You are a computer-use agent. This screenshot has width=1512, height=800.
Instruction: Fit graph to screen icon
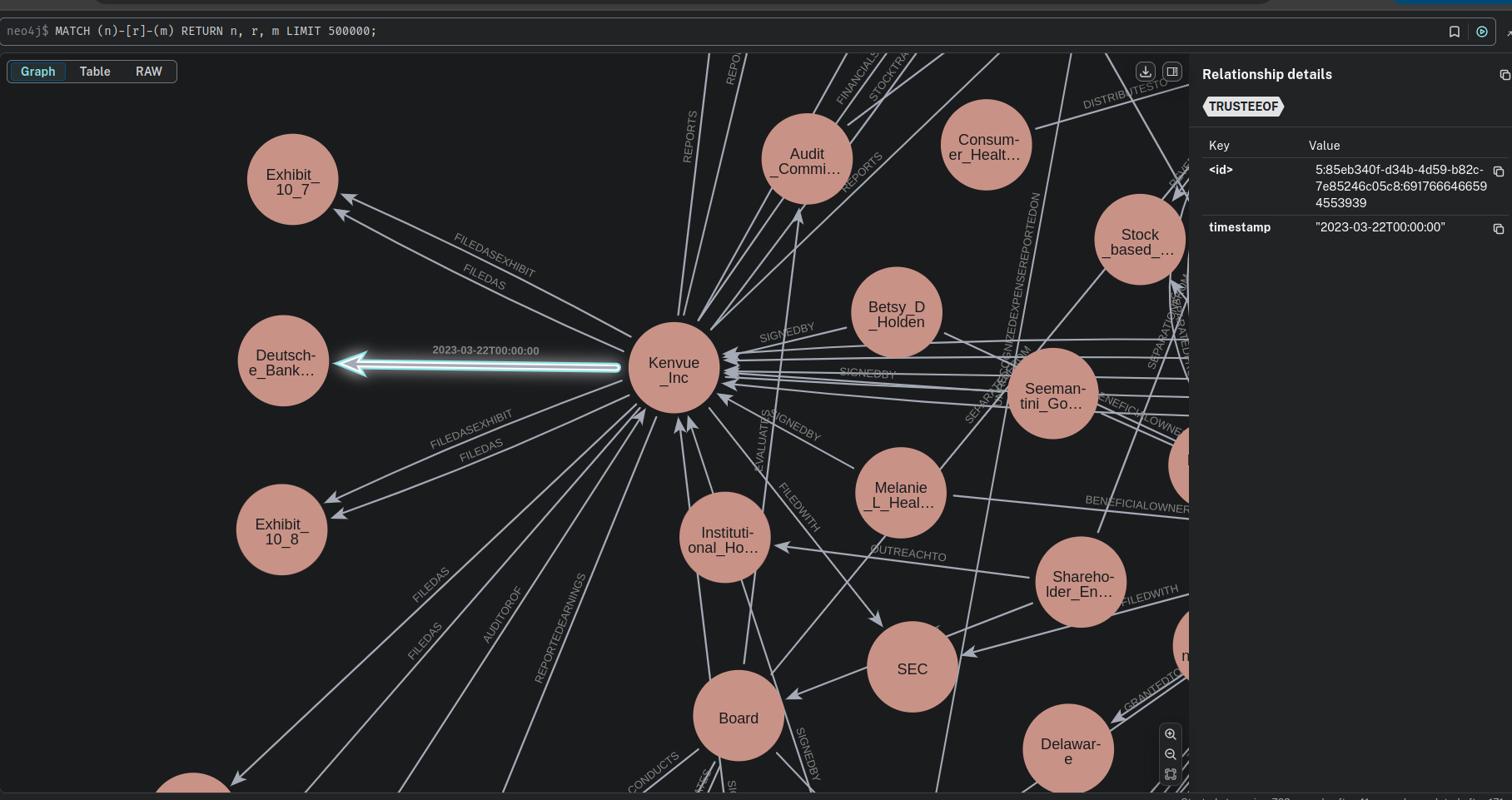pos(1171,774)
